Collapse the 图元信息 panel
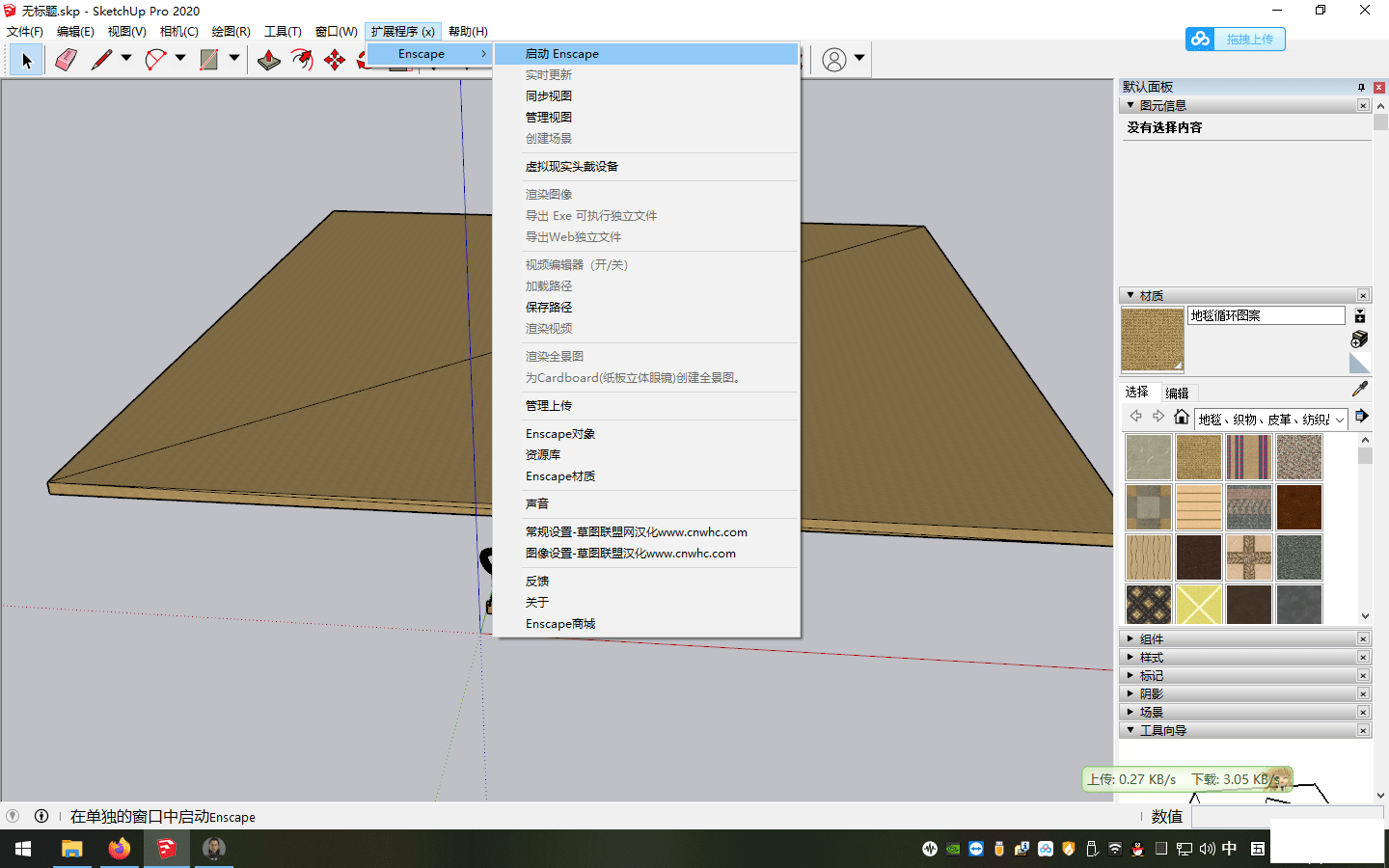 (1130, 105)
